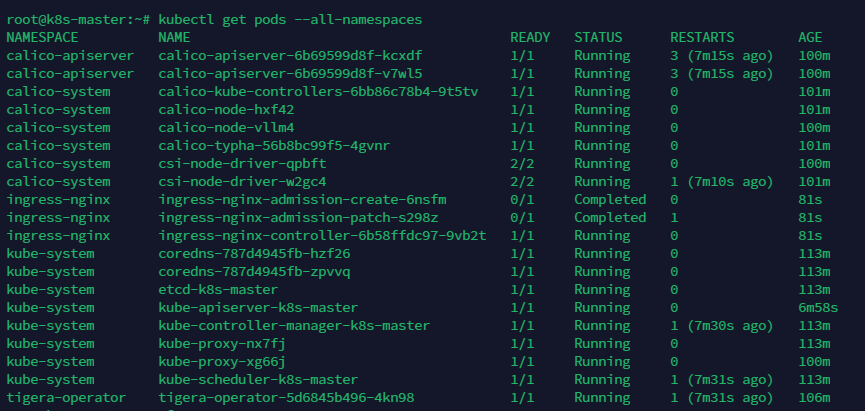Click age 106m of tigera-operator pod
This screenshot has width=865, height=411.
(x=814, y=398)
